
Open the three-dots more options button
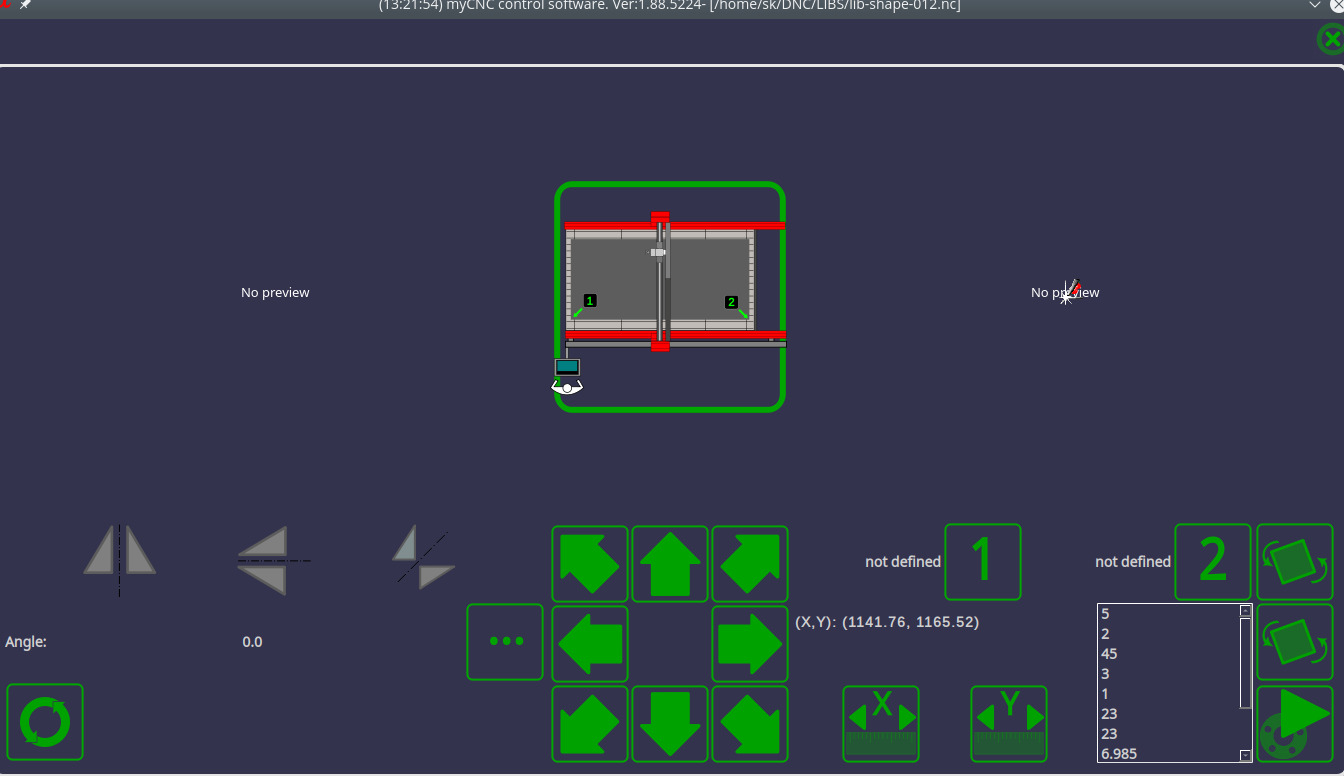505,642
